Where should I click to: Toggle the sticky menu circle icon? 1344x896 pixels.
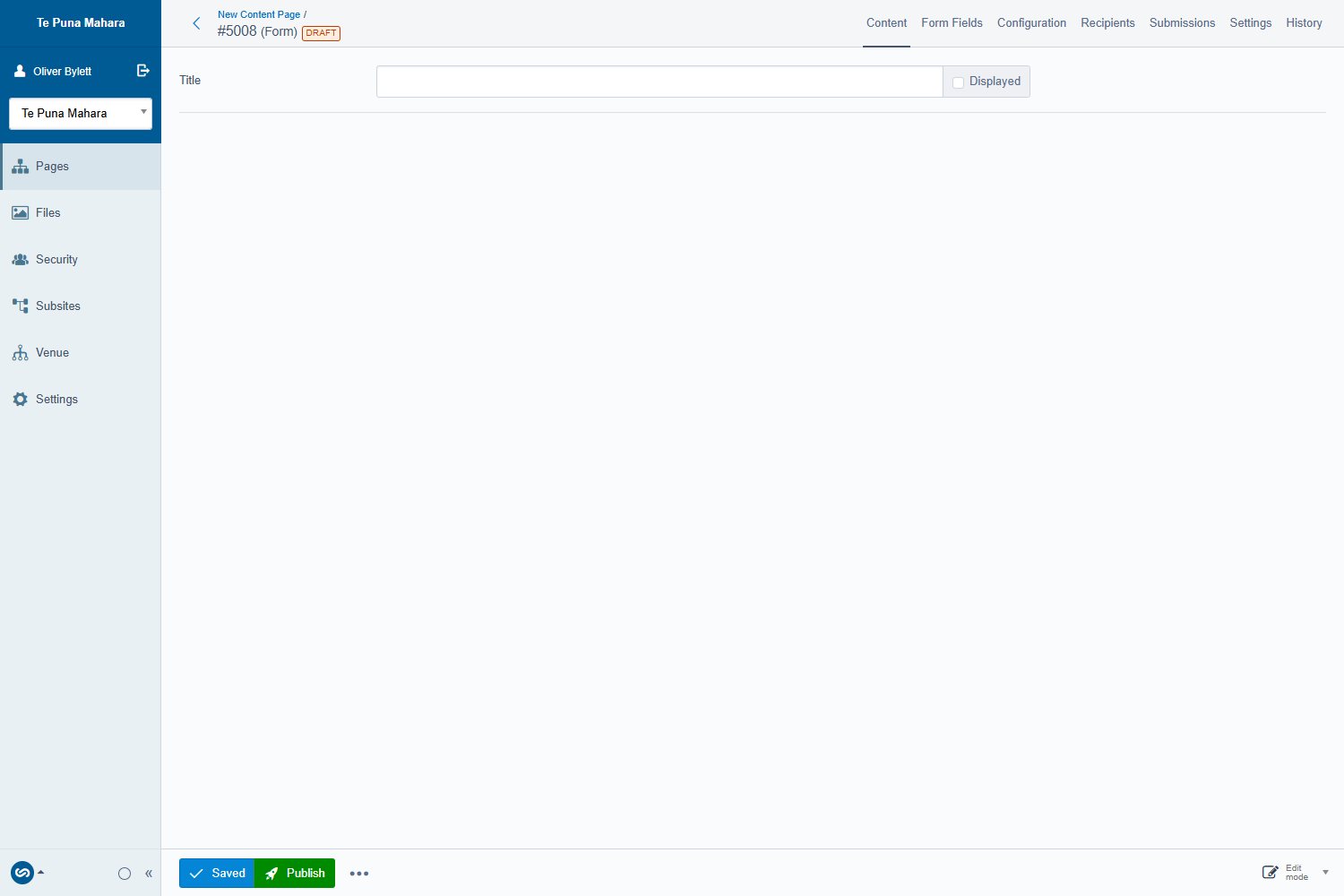125,874
